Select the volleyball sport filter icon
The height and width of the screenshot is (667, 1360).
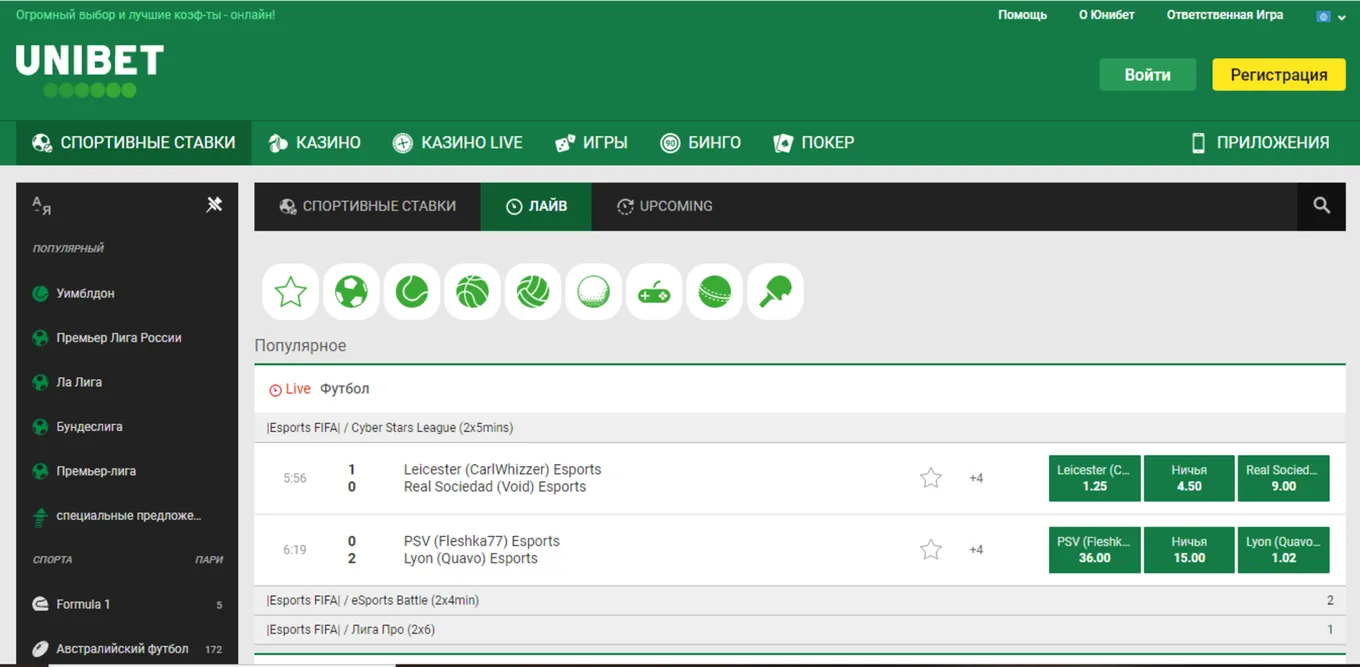tap(533, 292)
